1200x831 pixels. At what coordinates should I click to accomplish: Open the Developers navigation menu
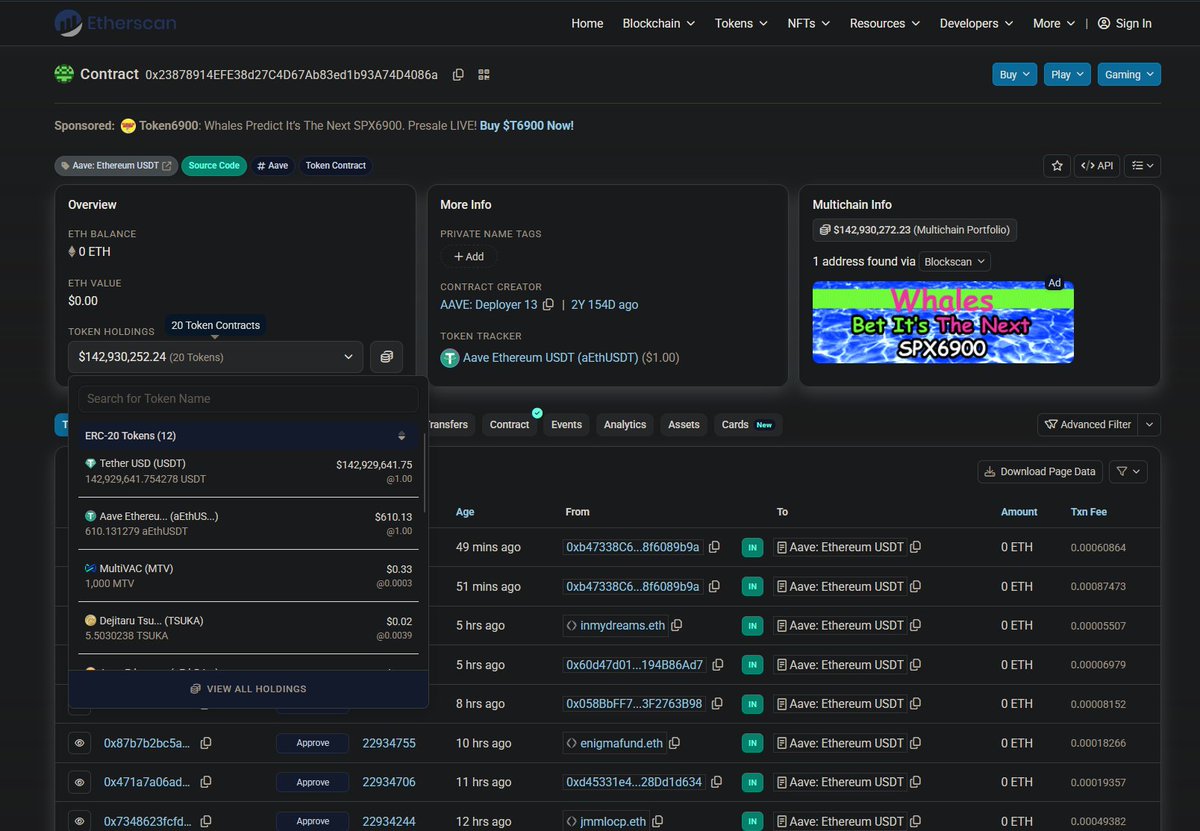pyautogui.click(x=976, y=23)
